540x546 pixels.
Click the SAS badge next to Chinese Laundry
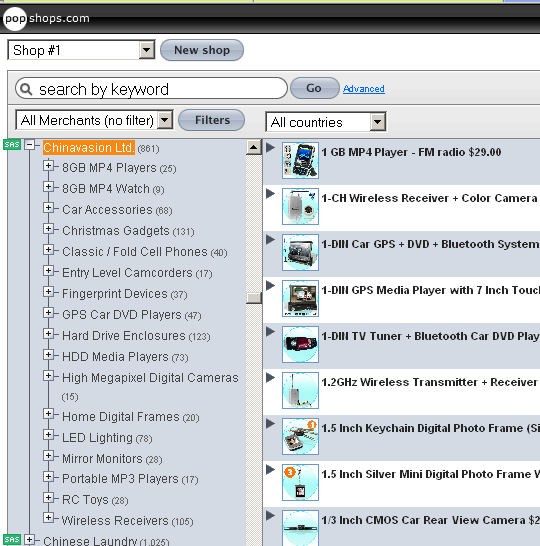(12, 539)
